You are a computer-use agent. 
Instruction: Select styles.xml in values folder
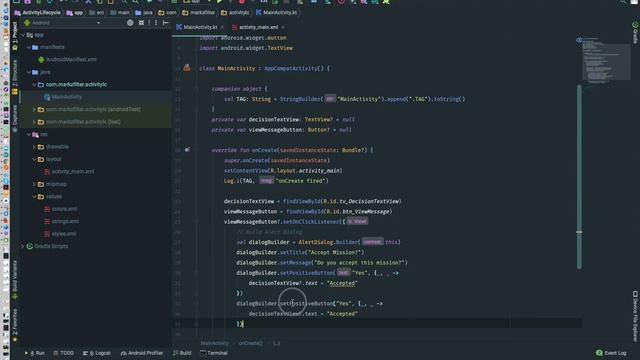pyautogui.click(x=64, y=234)
